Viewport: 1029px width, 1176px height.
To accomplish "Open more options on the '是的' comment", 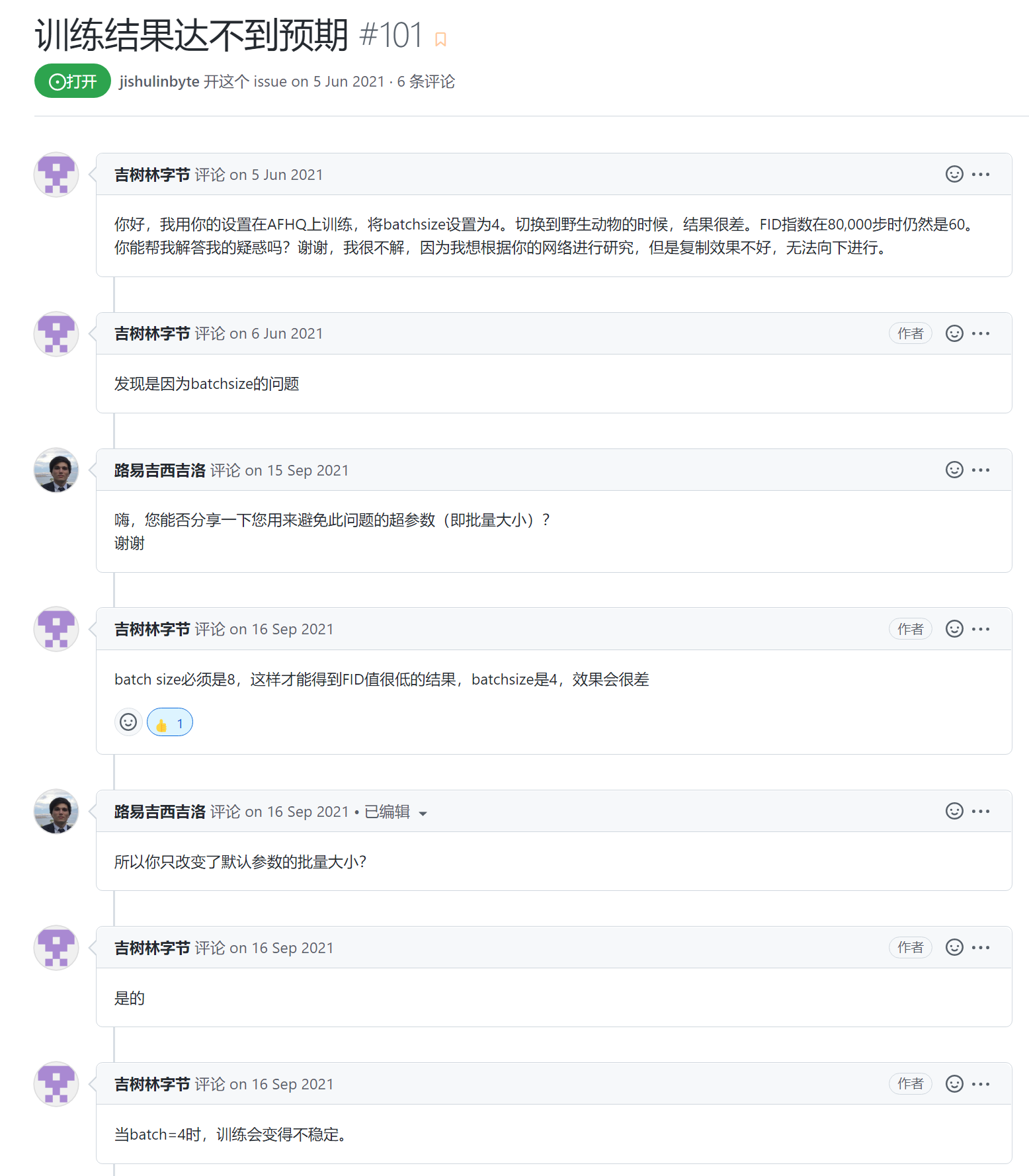I will (981, 947).
